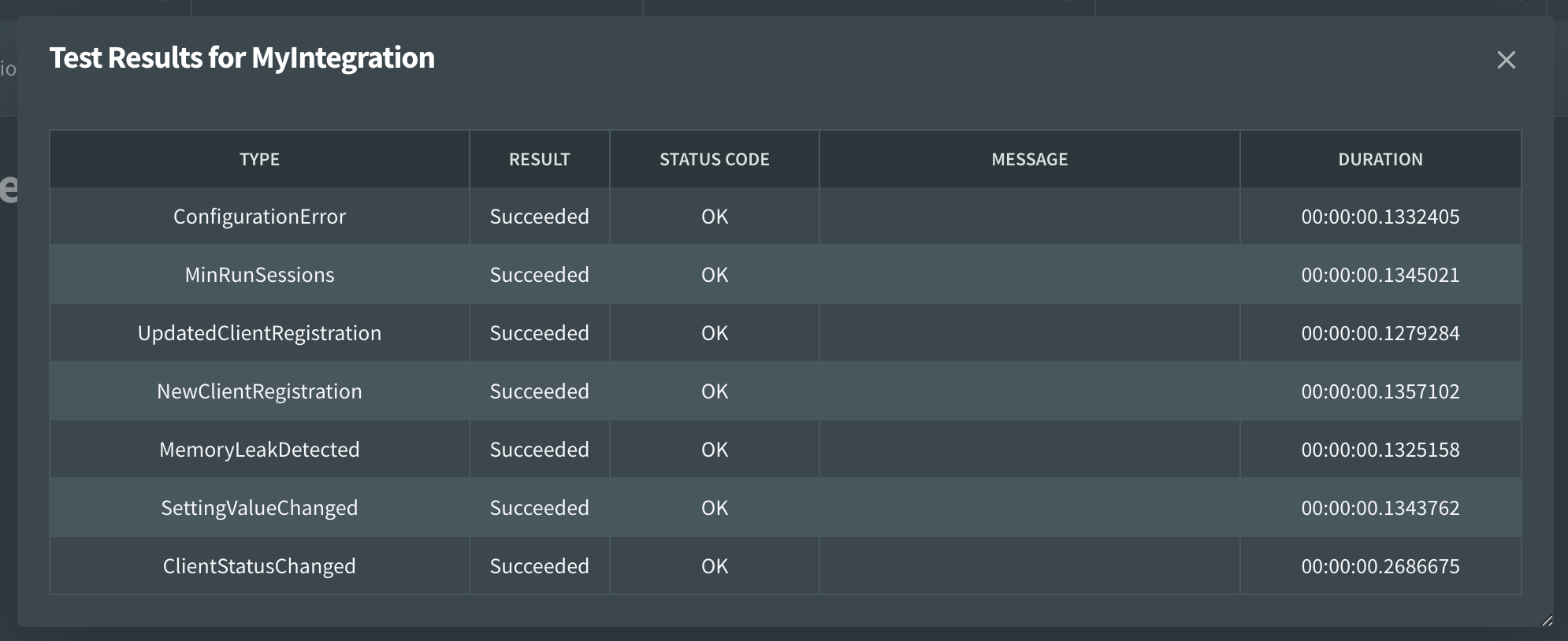Select the ConfigurationError test row
Viewport: 1568px width, 641px height.
point(259,217)
